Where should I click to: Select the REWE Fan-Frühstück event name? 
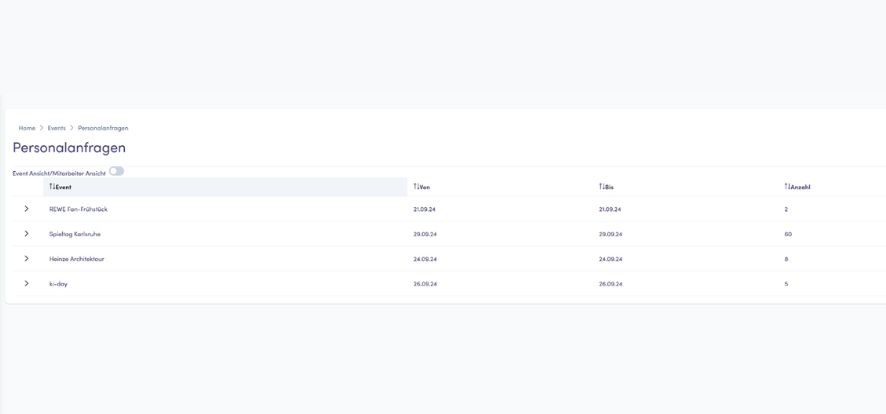(78, 209)
